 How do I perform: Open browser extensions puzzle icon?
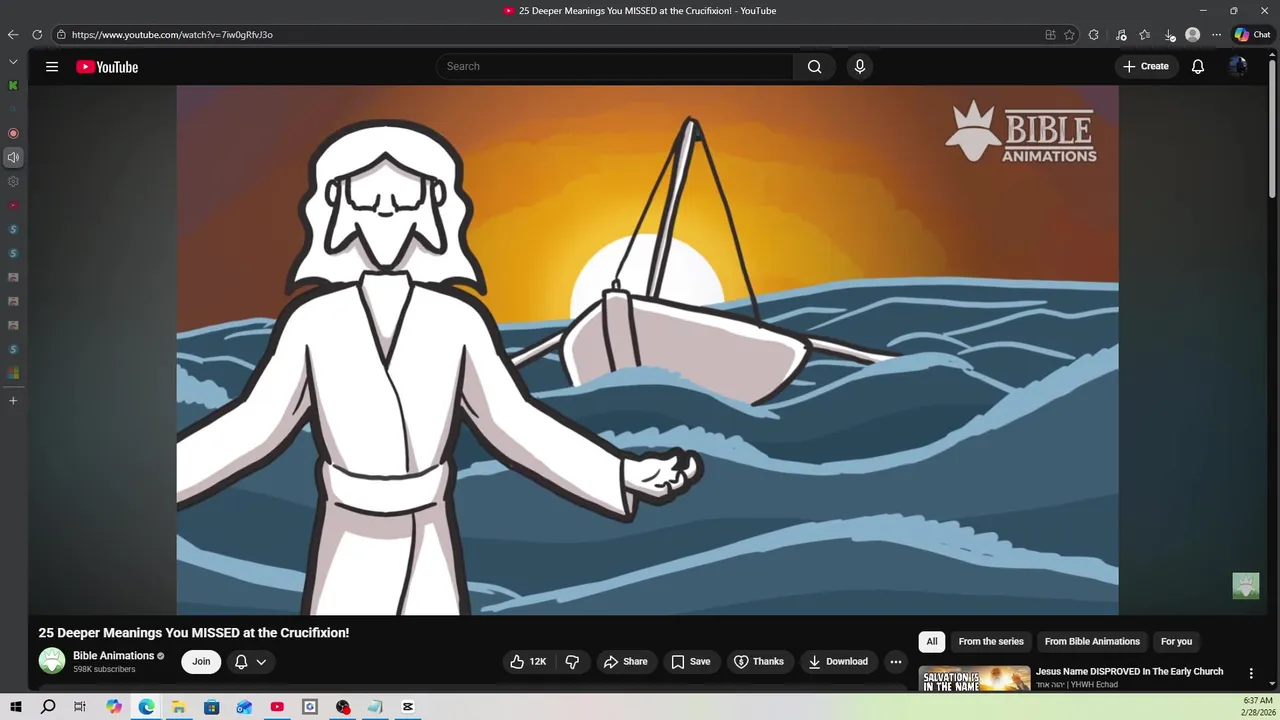[x=1094, y=35]
